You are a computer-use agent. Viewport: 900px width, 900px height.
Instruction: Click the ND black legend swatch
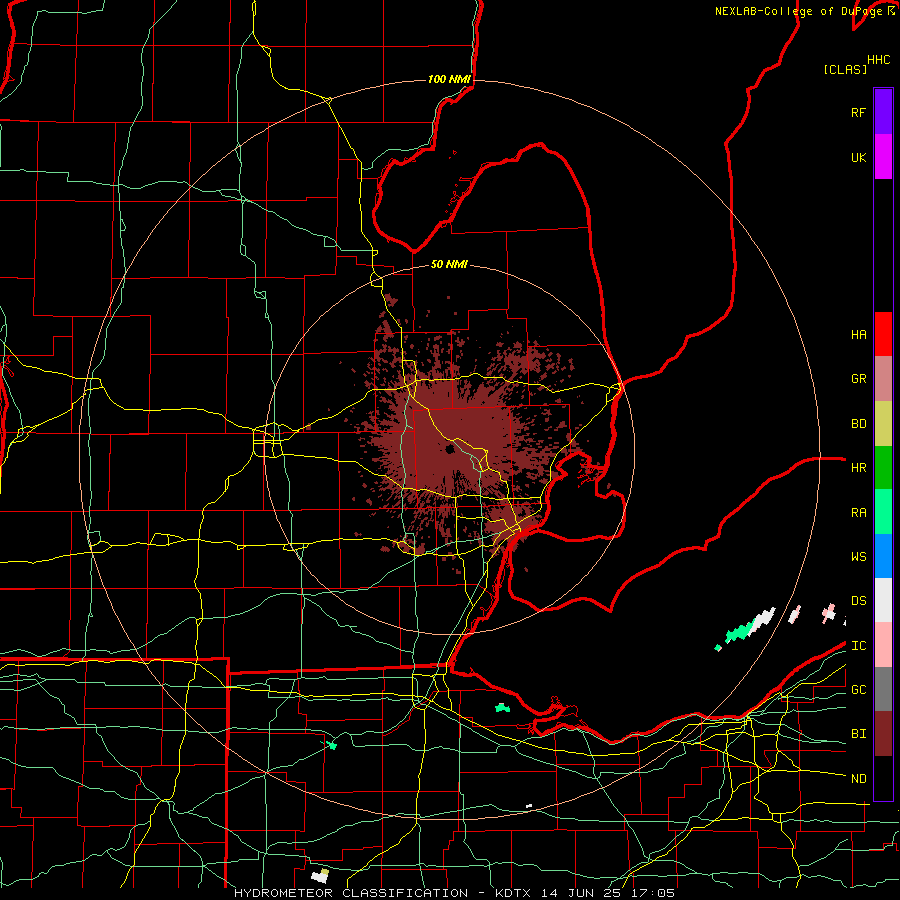click(x=883, y=778)
